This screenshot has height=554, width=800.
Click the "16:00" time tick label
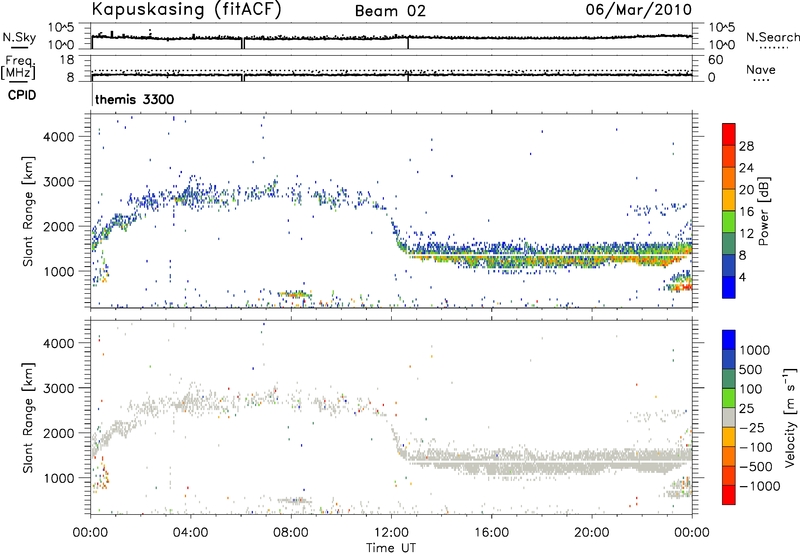tap(491, 533)
